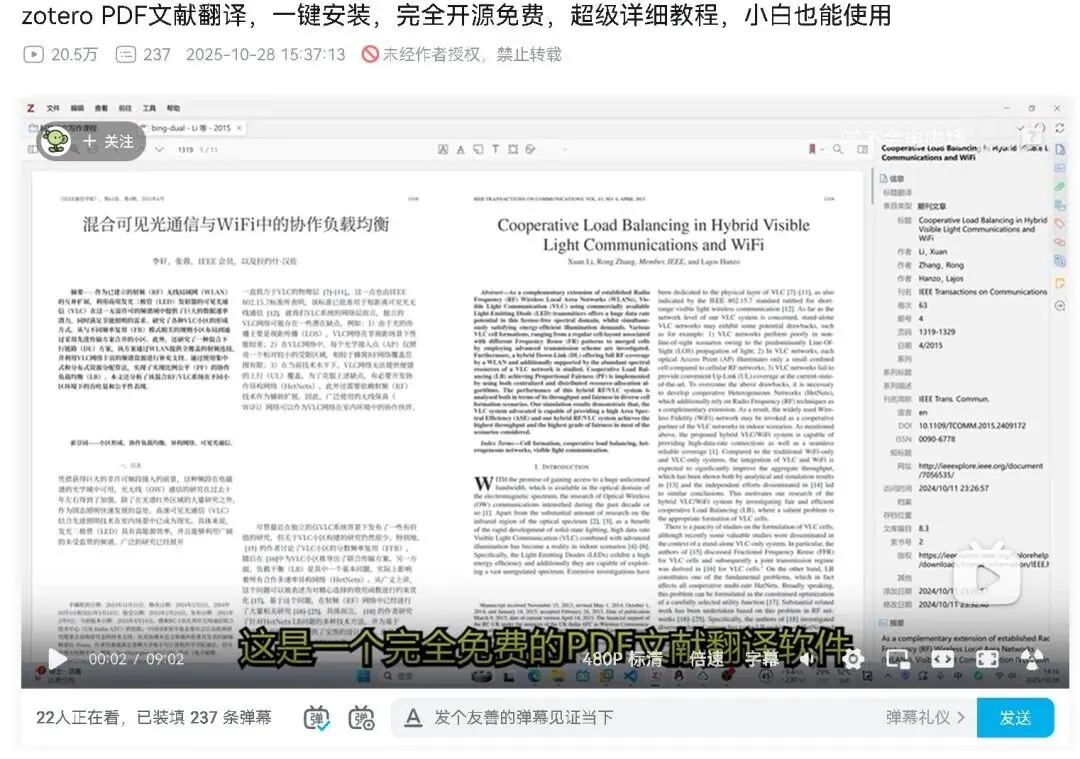This screenshot has height=759, width=1080.
Task: Click IEEE Transactions on Communications publication field
Action: (x=982, y=292)
